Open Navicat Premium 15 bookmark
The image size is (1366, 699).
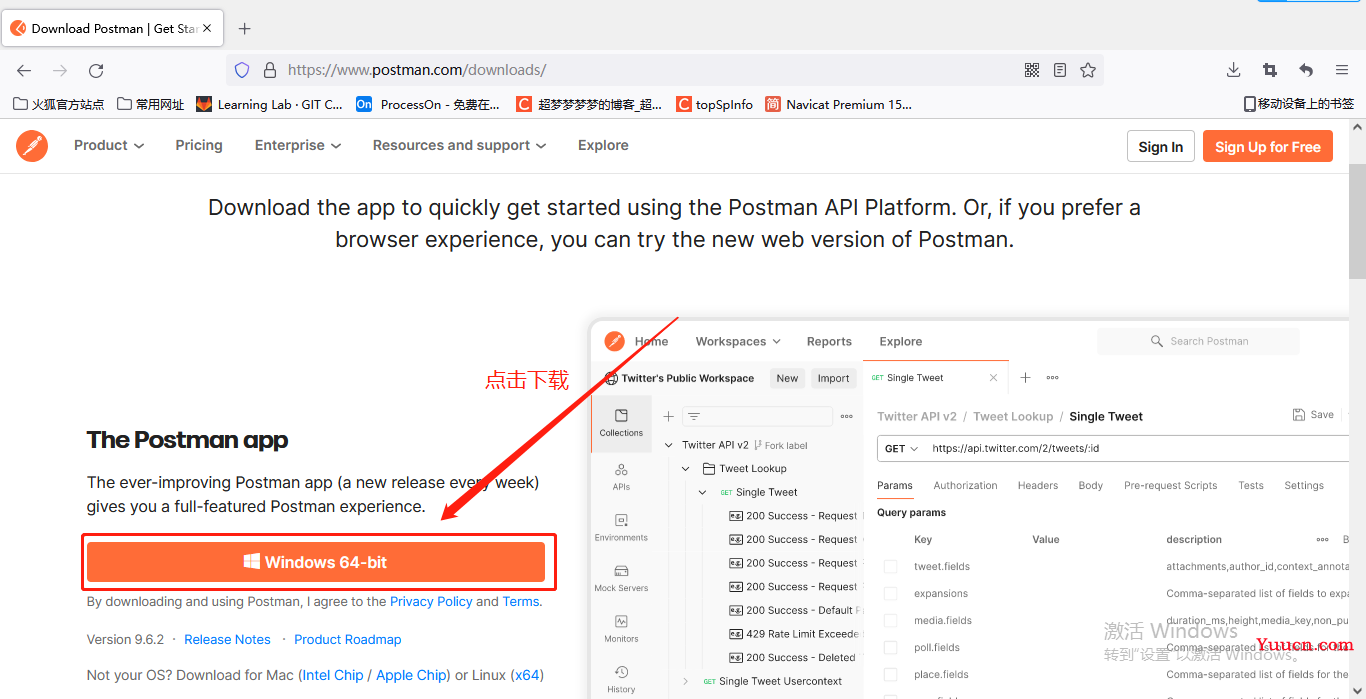(x=838, y=104)
